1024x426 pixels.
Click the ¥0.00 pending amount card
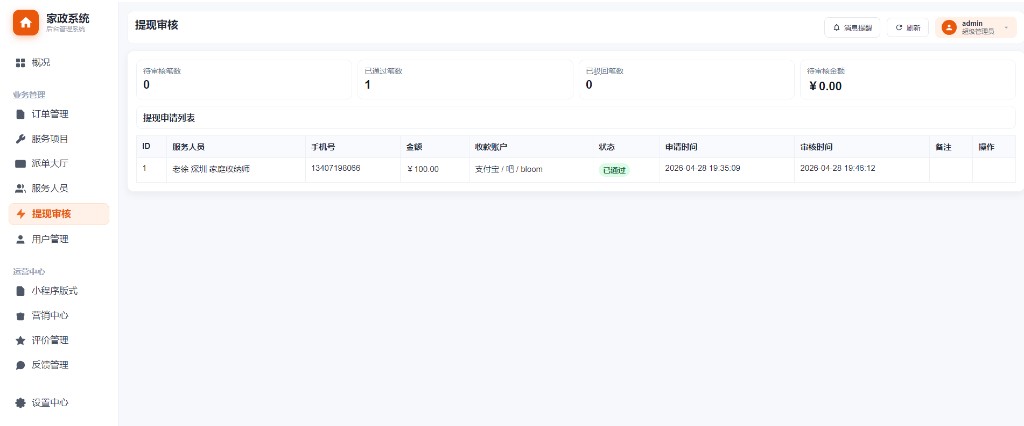(x=908, y=80)
